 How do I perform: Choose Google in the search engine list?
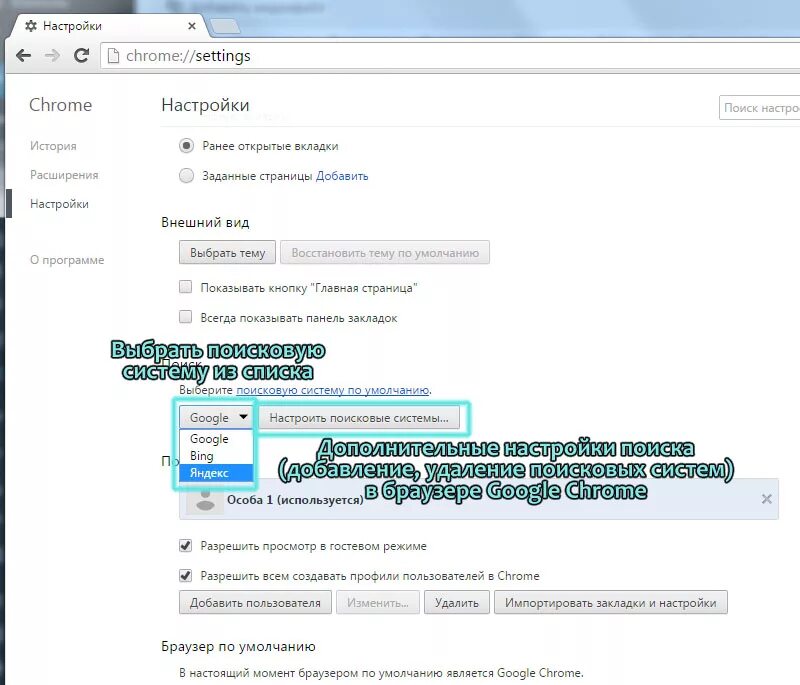[x=216, y=439]
